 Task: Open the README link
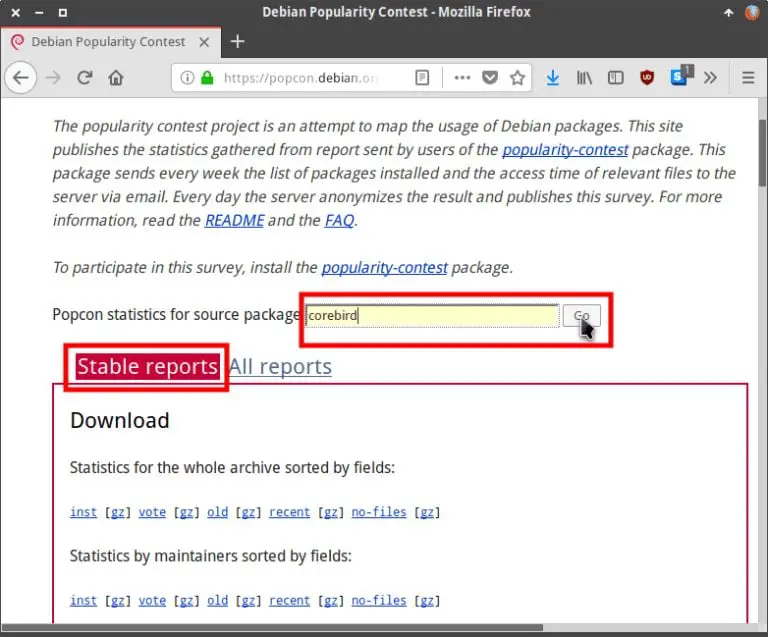pos(235,220)
